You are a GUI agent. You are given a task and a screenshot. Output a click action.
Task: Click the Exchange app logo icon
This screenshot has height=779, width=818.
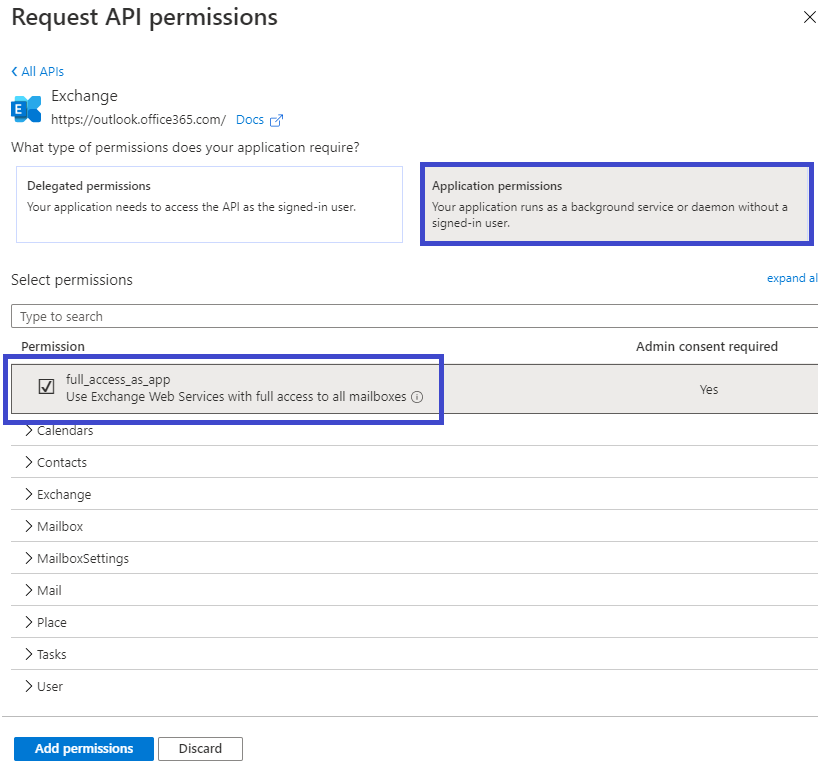point(26,108)
